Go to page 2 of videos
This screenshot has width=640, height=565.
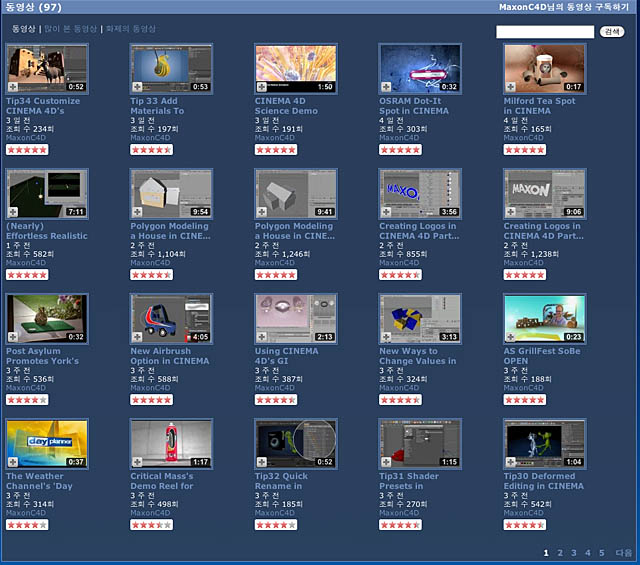pyautogui.click(x=560, y=553)
